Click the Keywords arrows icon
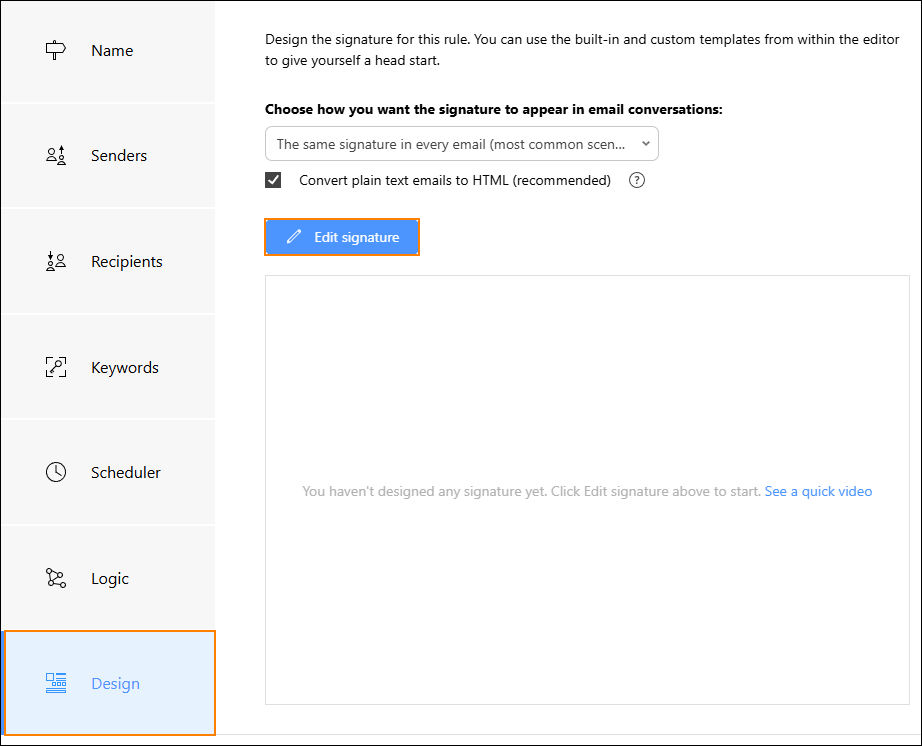Image resolution: width=922 pixels, height=746 pixels. (57, 367)
